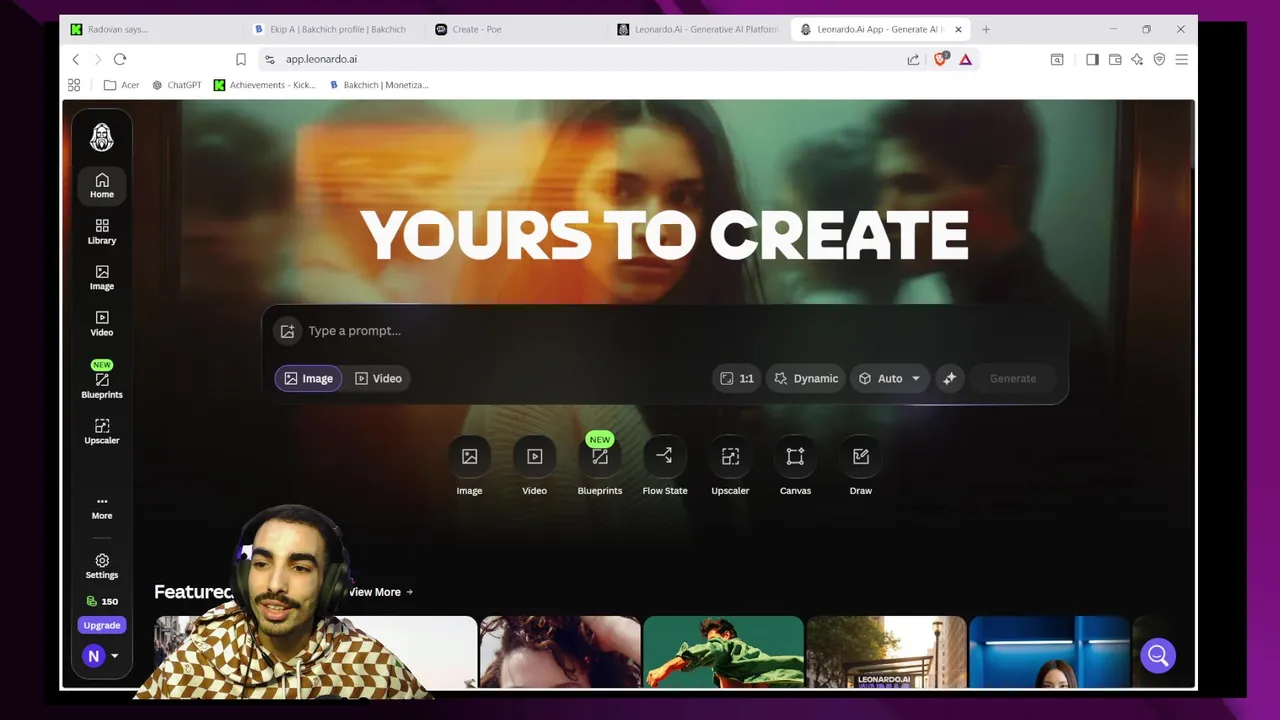The width and height of the screenshot is (1280, 720).
Task: Open Library in the left sidebar
Action: (101, 231)
